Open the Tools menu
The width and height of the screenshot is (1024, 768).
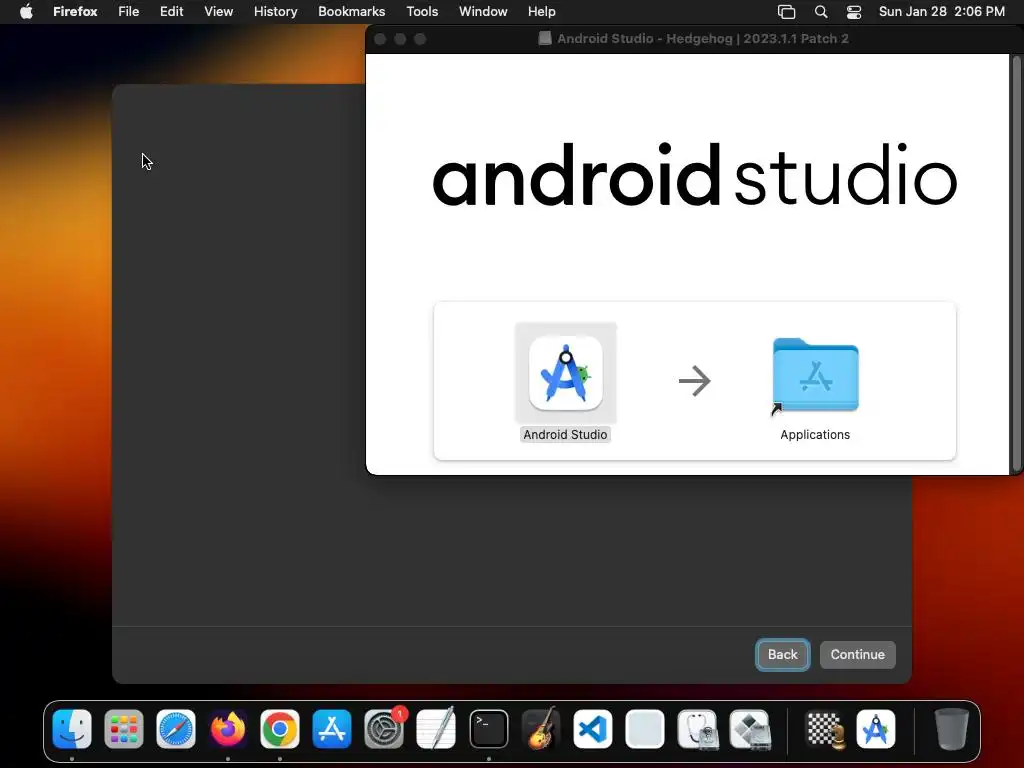422,12
